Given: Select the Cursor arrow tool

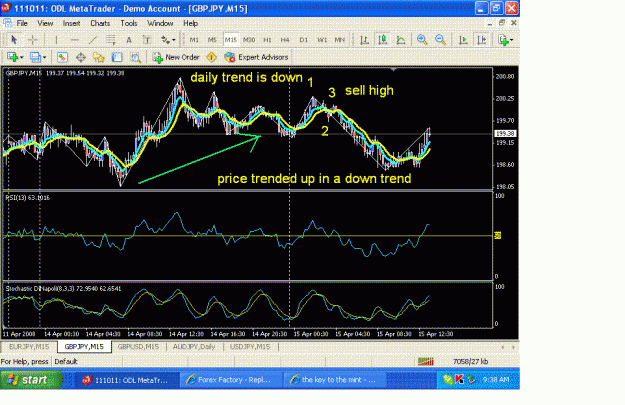Looking at the screenshot, I should pos(14,40).
